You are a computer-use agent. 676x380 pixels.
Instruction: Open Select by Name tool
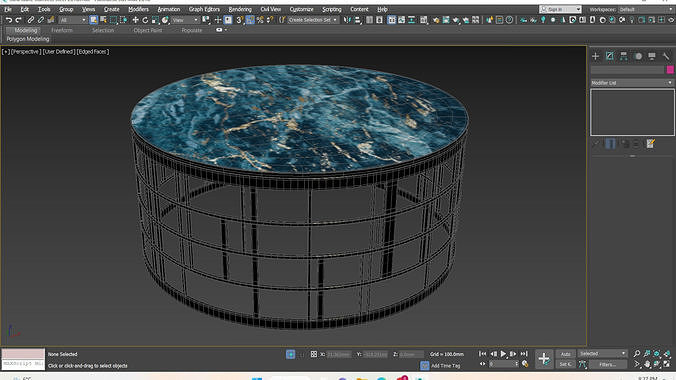[x=103, y=20]
